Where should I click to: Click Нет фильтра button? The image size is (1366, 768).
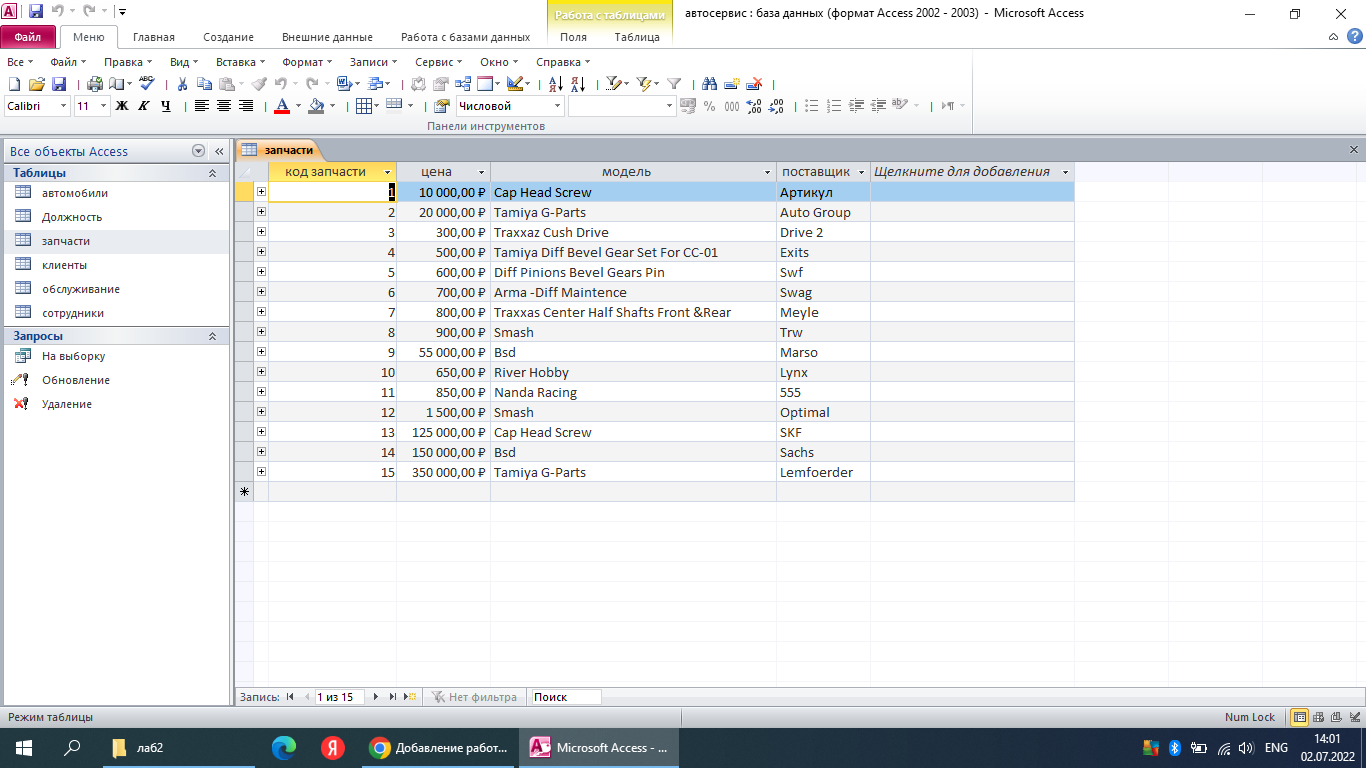pos(474,697)
